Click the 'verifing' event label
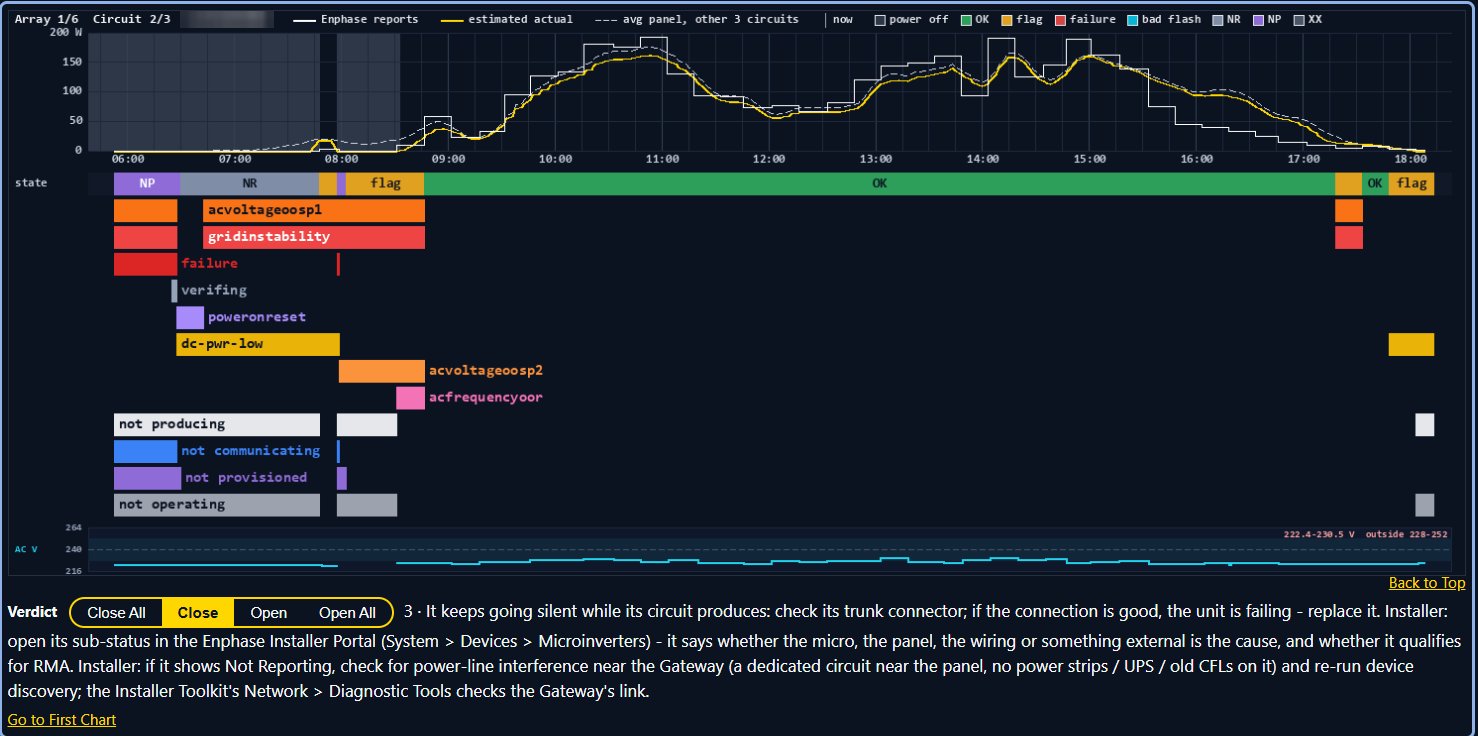 214,290
